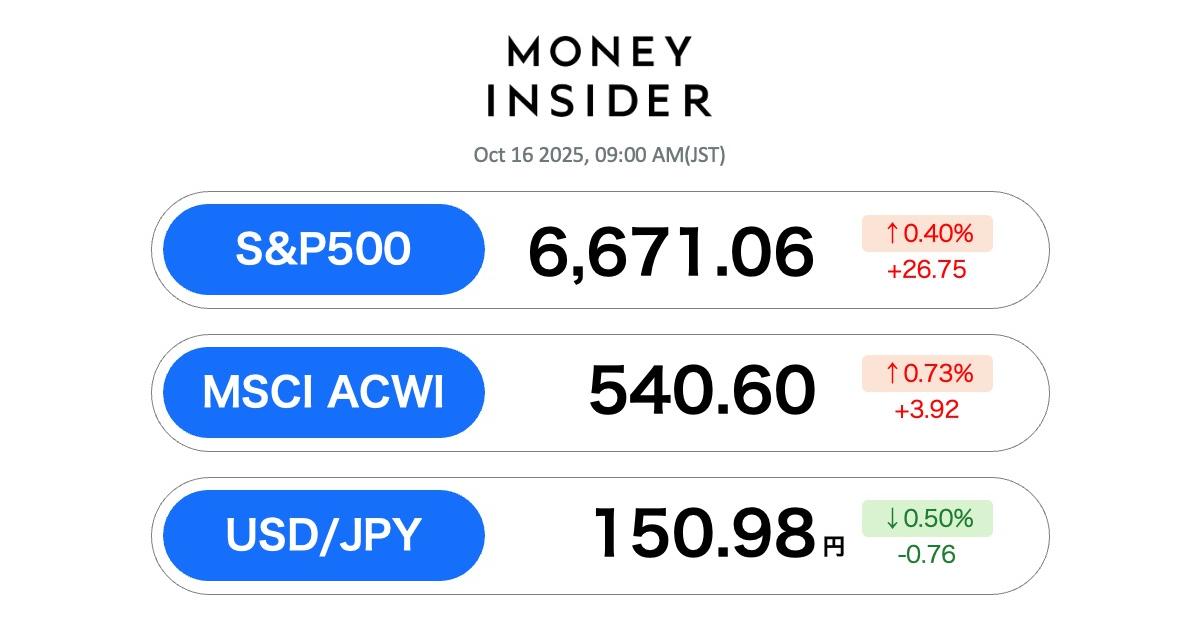
Task: Select the blue MSCI ACWI label button
Action: click(x=323, y=393)
